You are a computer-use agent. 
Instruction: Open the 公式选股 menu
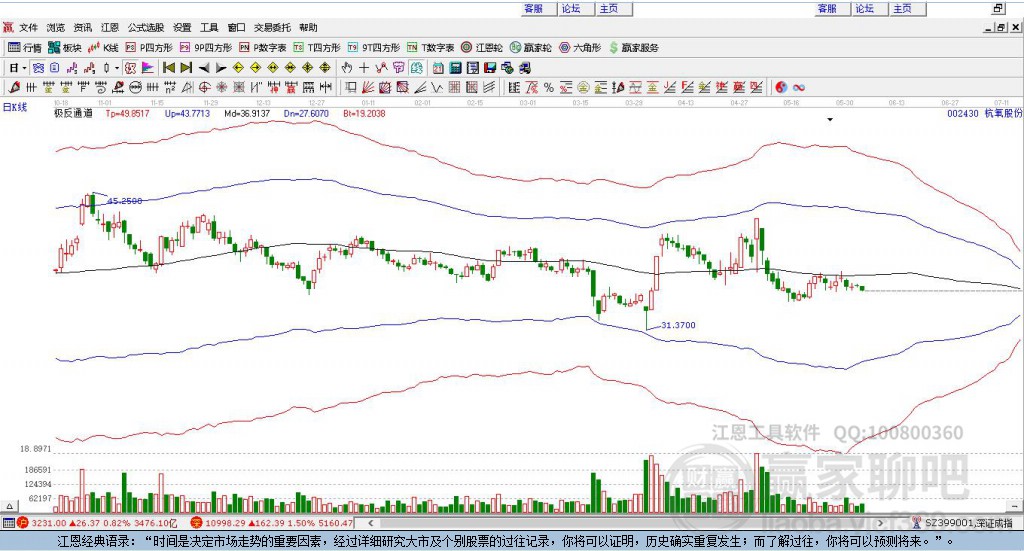click(146, 27)
